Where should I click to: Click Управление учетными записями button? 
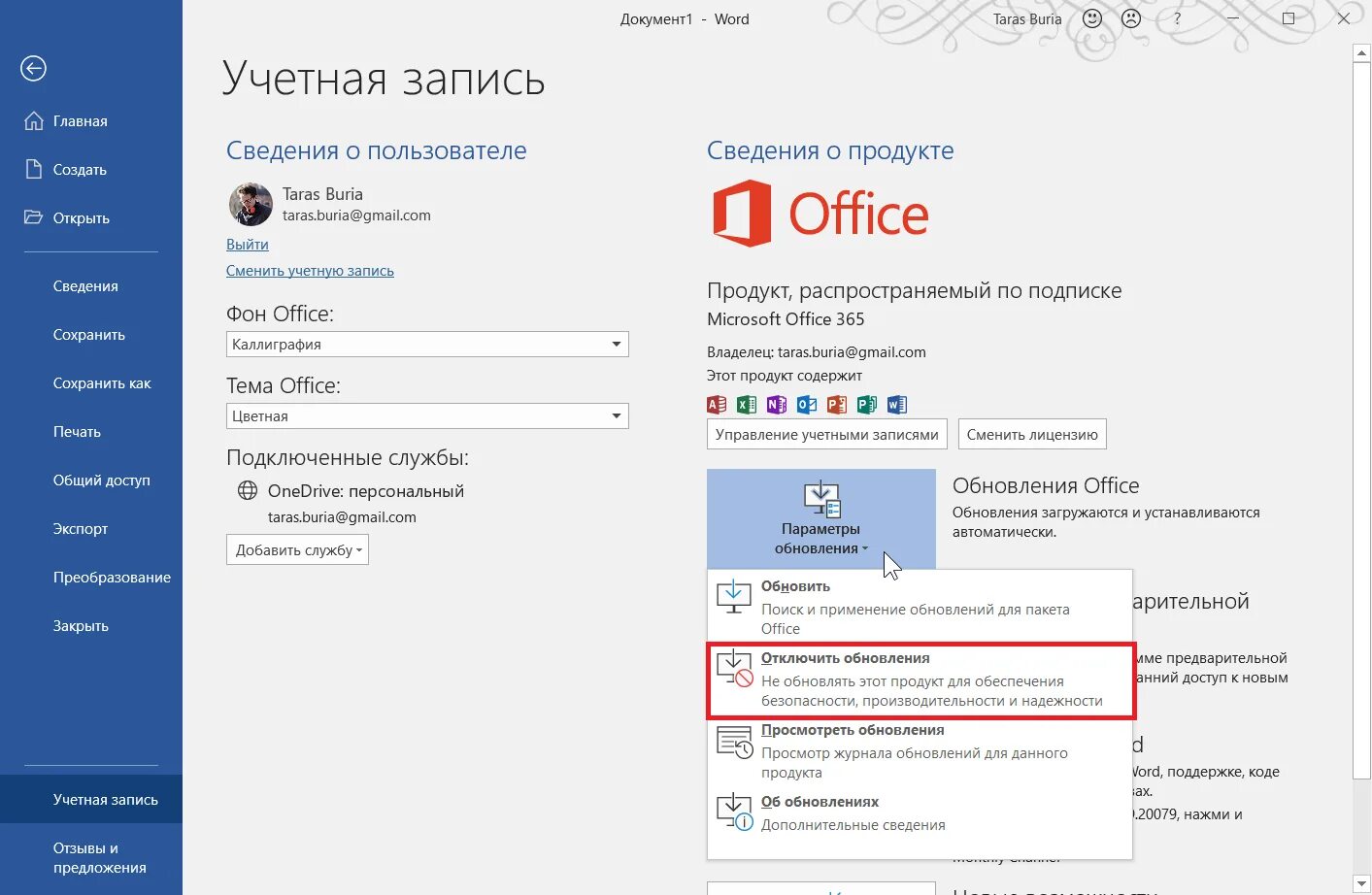click(827, 434)
